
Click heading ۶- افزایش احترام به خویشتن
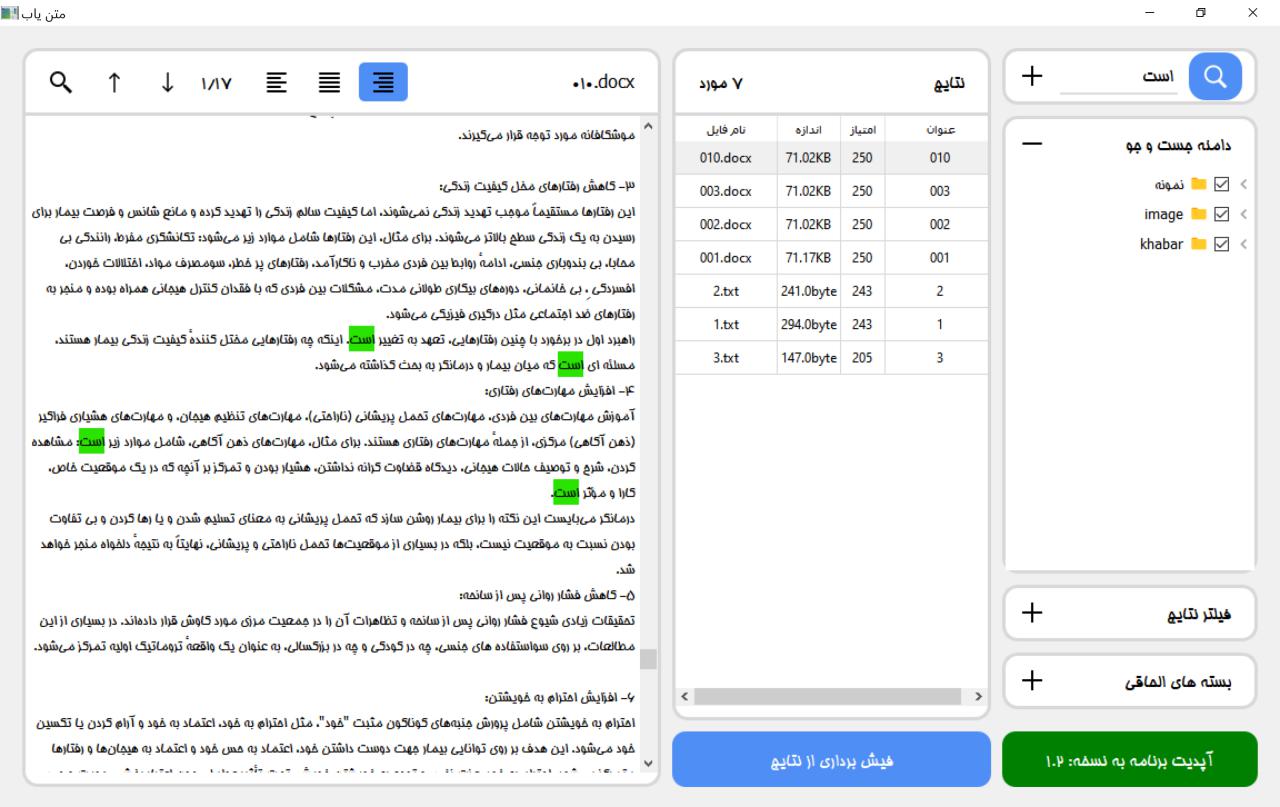[x=562, y=697]
